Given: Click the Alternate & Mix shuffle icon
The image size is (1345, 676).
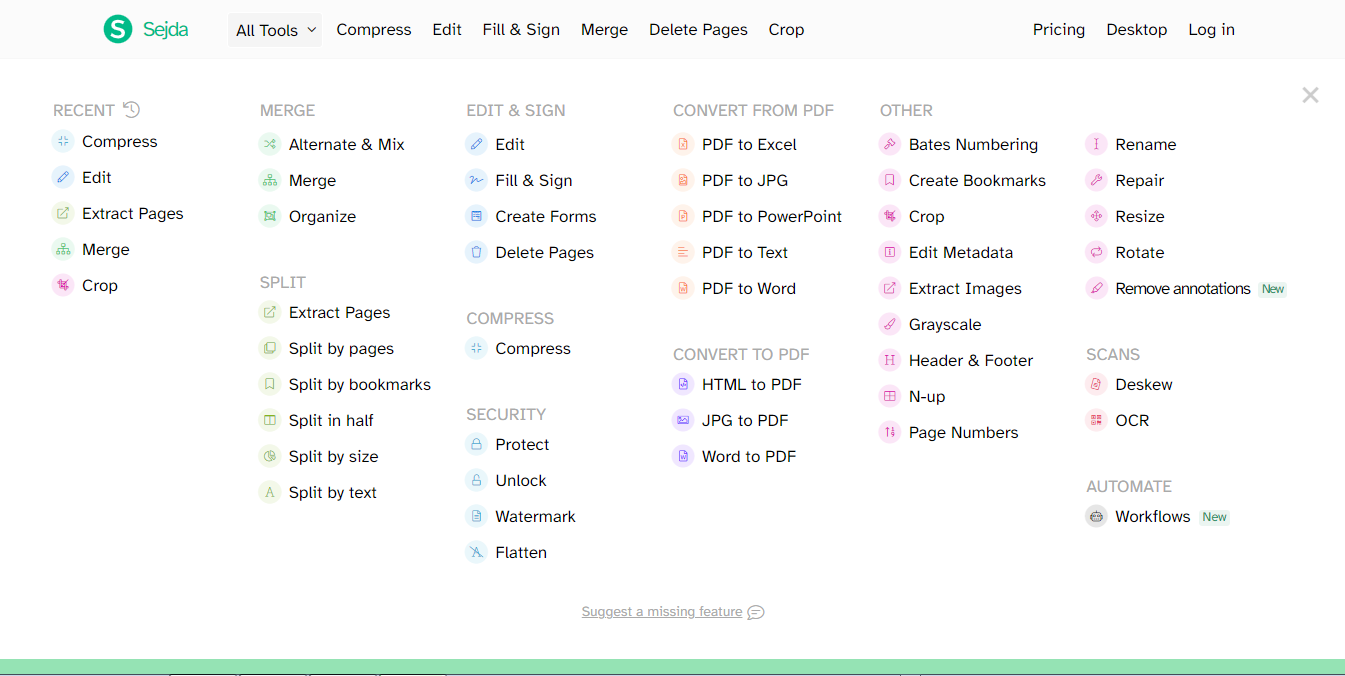Looking at the screenshot, I should (x=269, y=144).
